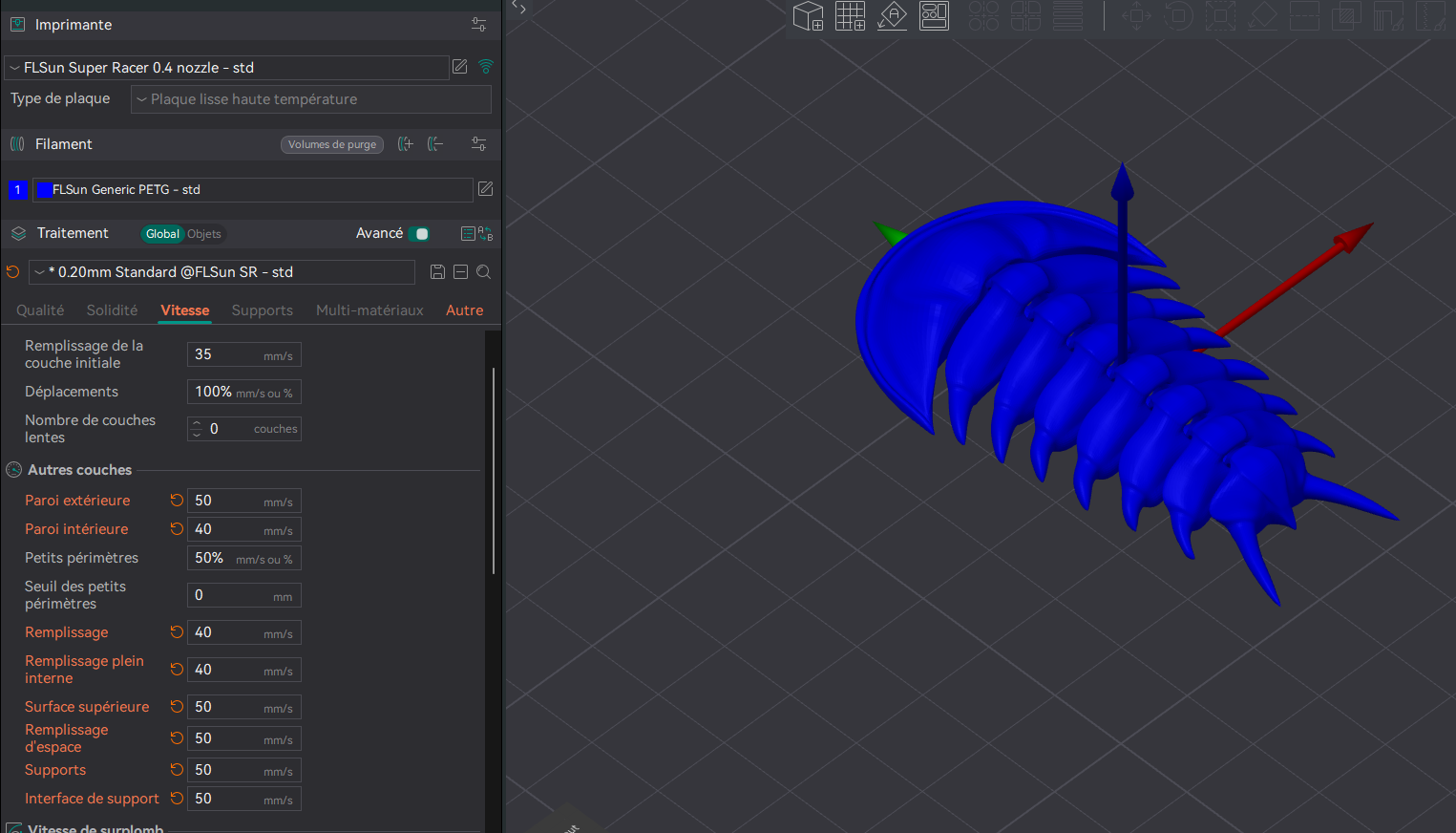Expand the 0.20mm Standard process preset dropdown
The image size is (1456, 833).
click(222, 272)
